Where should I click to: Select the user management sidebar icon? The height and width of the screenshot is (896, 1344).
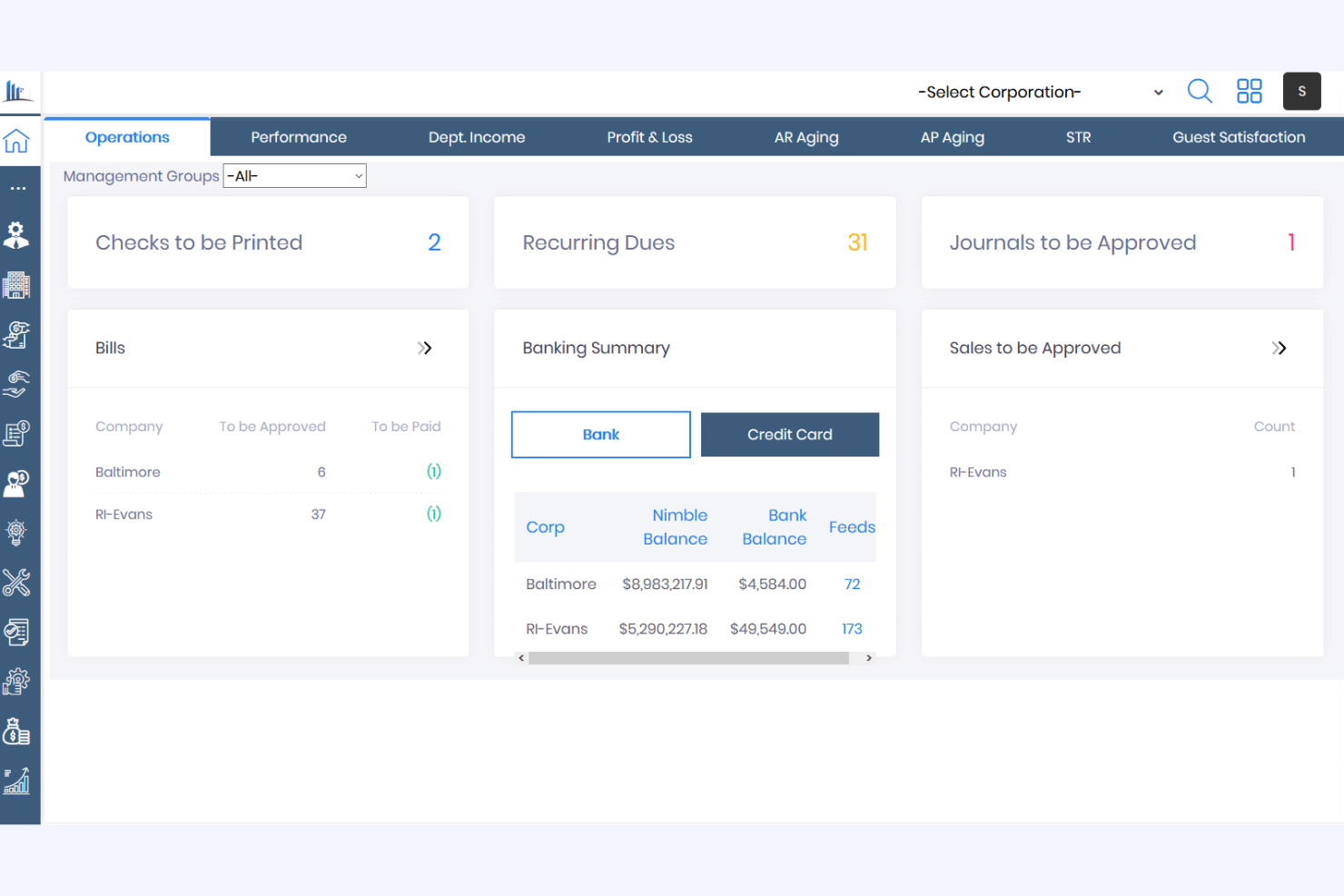(x=18, y=235)
